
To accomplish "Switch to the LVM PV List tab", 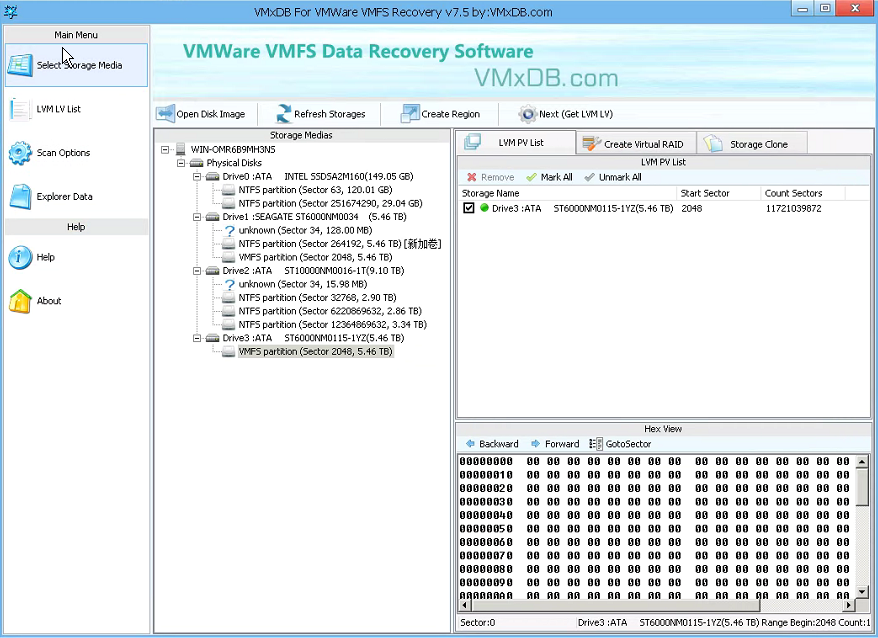I will (x=516, y=142).
